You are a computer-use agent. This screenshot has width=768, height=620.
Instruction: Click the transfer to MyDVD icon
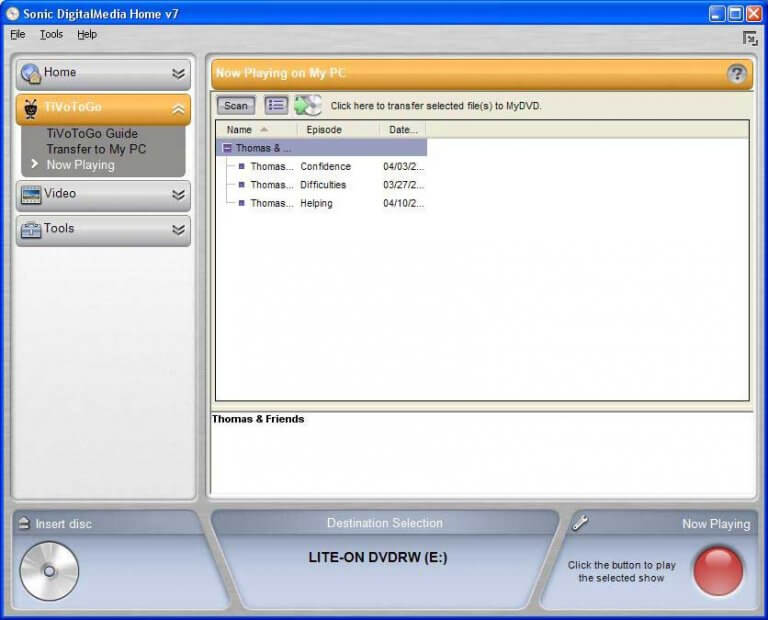pos(308,105)
